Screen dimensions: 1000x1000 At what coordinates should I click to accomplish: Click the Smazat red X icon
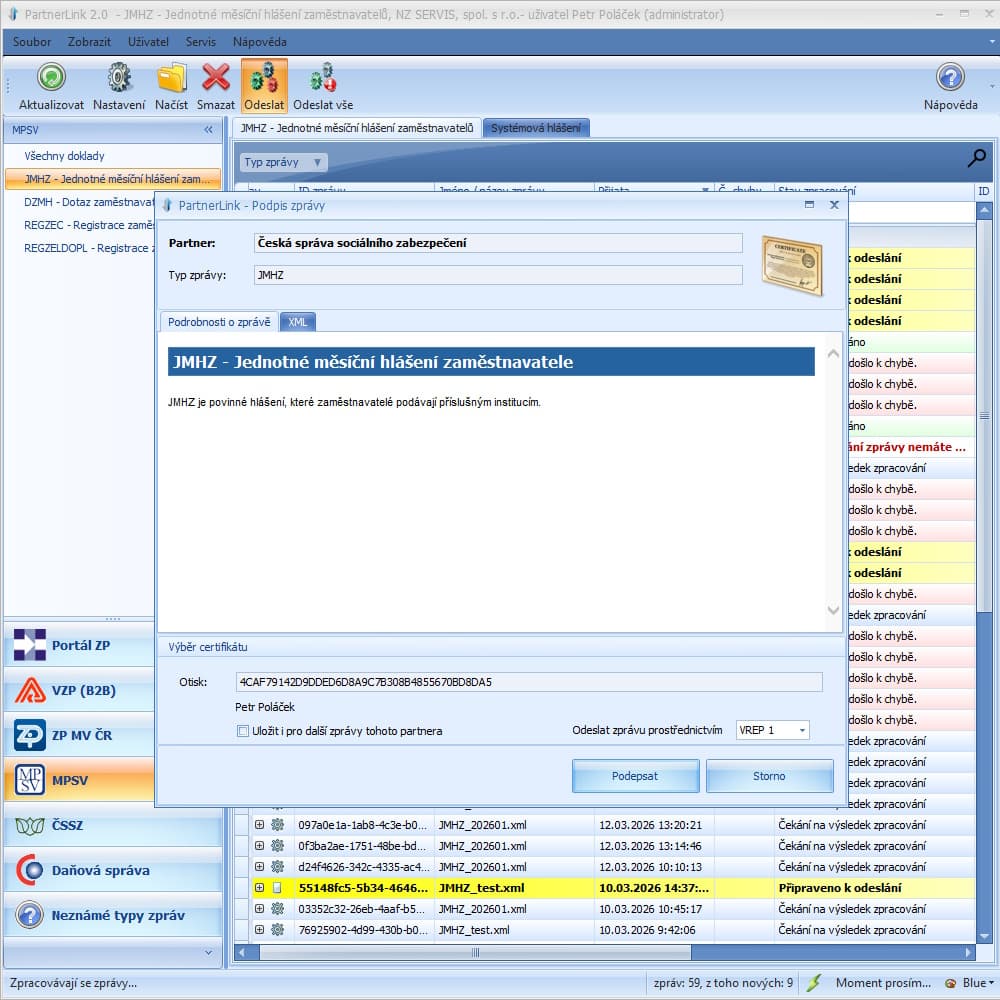(216, 77)
